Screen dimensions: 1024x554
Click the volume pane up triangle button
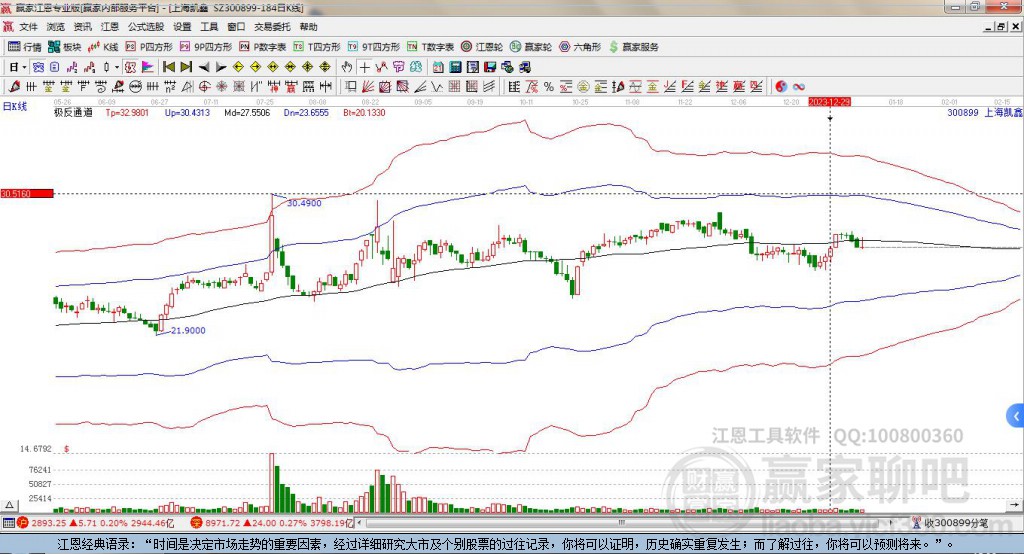(9, 505)
